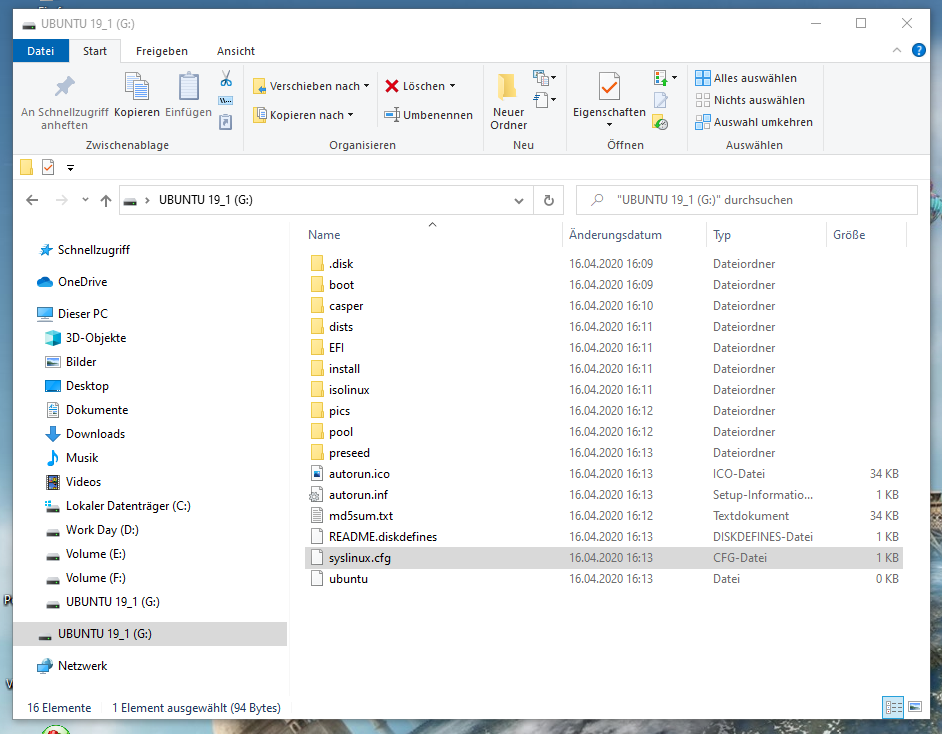This screenshot has height=734, width=942.
Task: Open the Verschieben nach dropdown
Action: point(311,86)
